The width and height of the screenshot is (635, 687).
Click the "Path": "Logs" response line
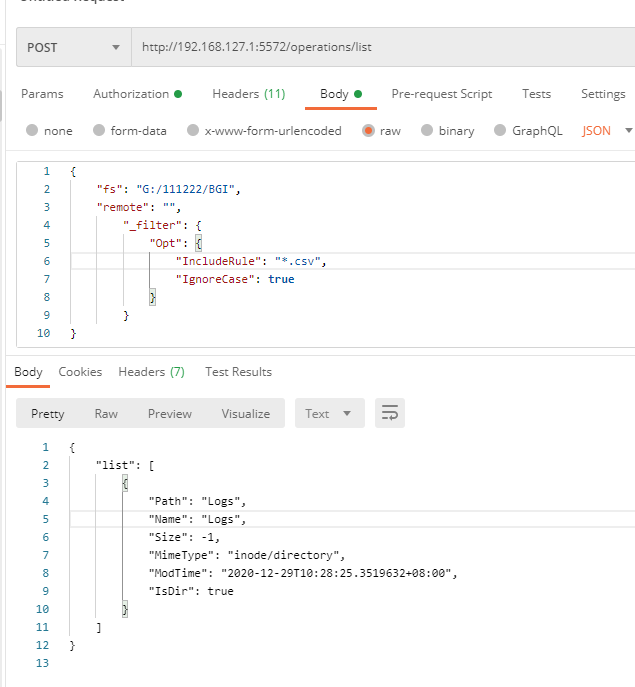[x=197, y=501]
